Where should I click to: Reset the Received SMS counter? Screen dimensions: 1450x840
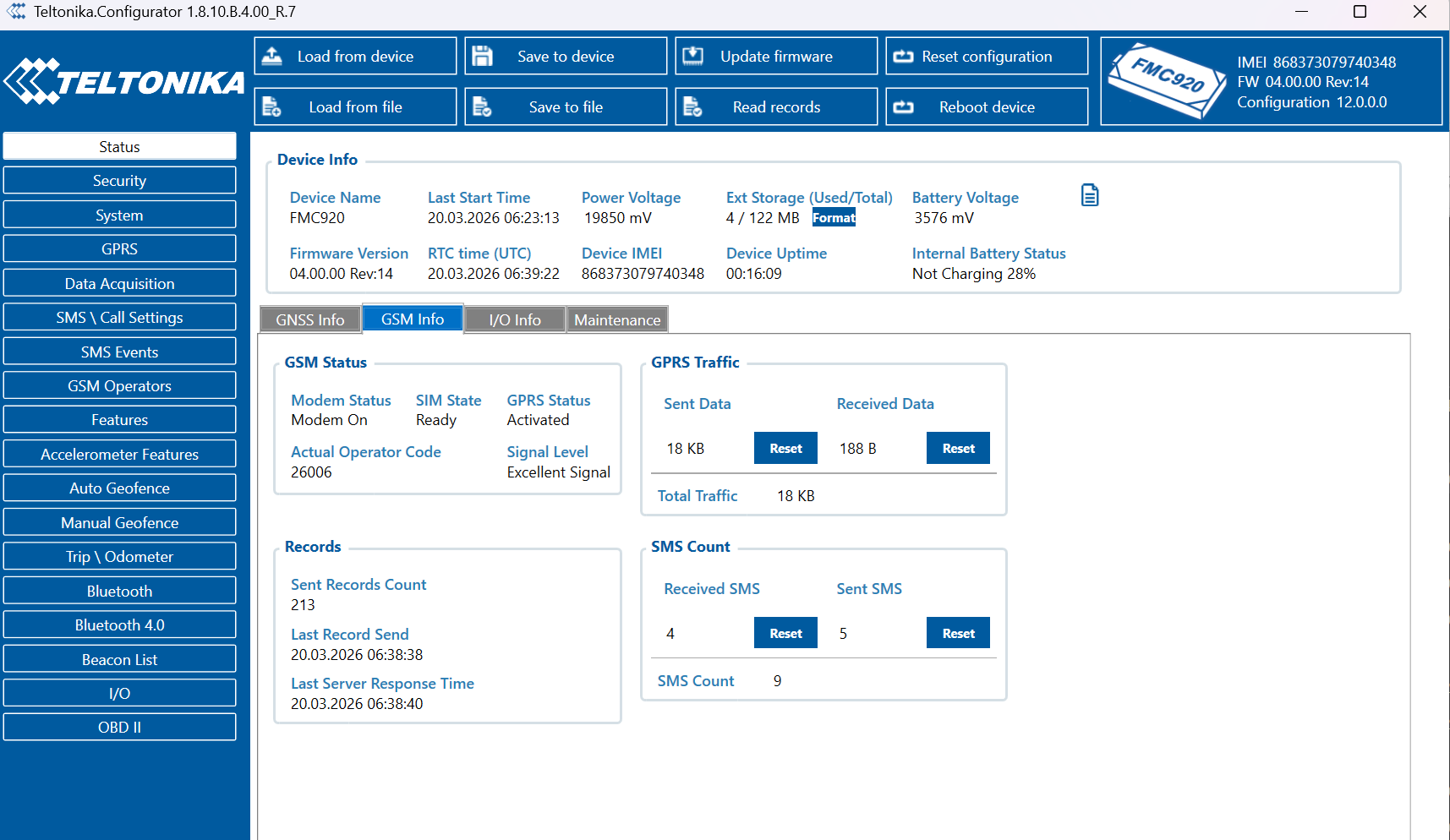785,634
